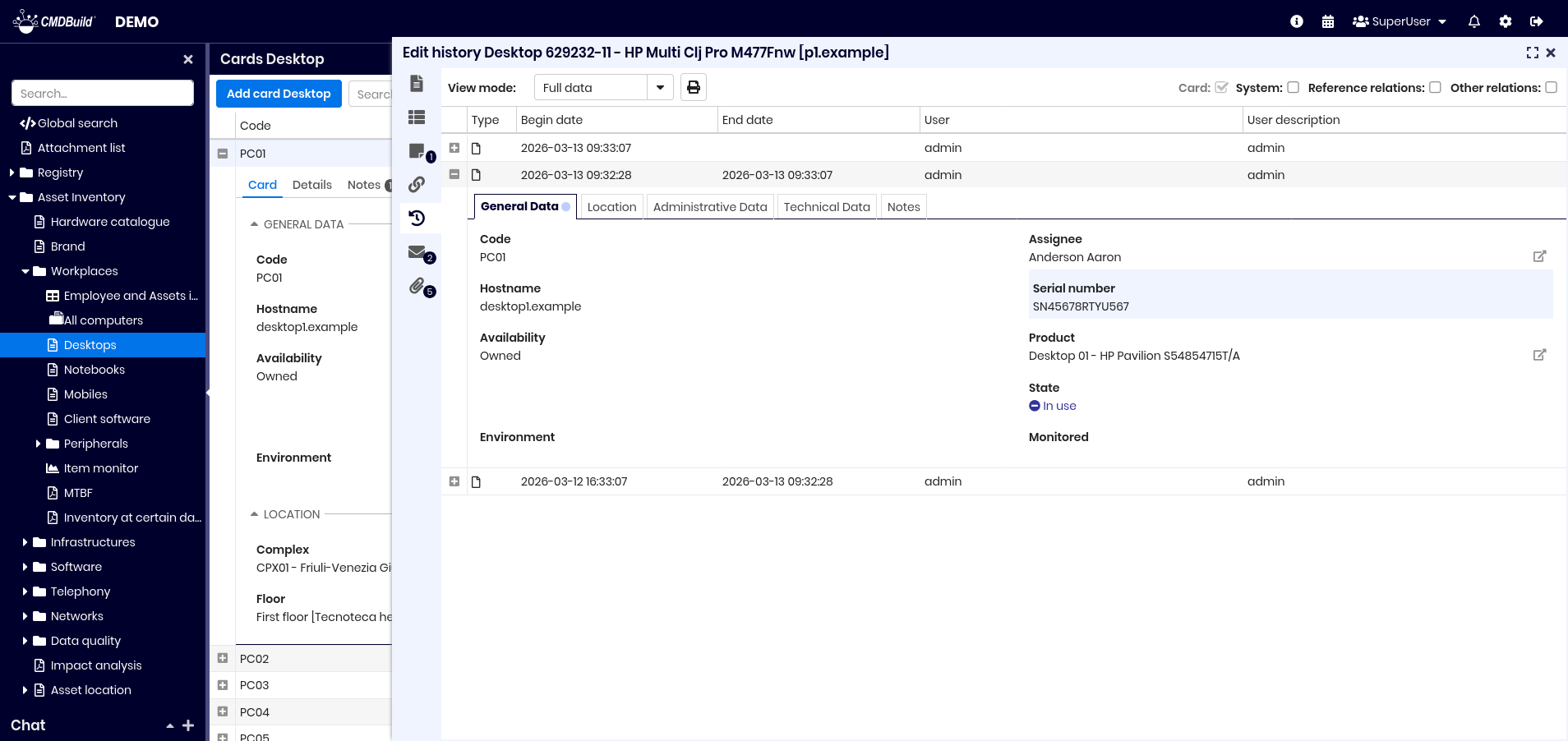Click the Add card Desktop button
Viewport: 1568px width, 741px height.
(x=279, y=94)
